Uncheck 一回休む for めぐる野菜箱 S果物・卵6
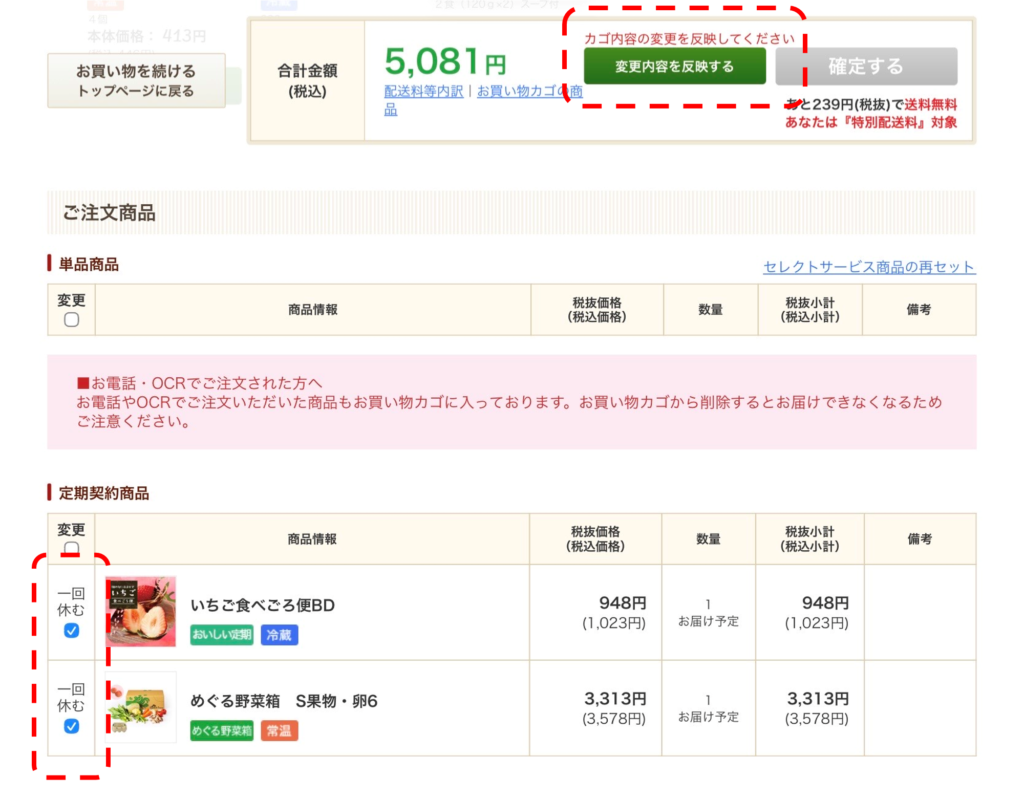1024x799 pixels. pos(71,726)
